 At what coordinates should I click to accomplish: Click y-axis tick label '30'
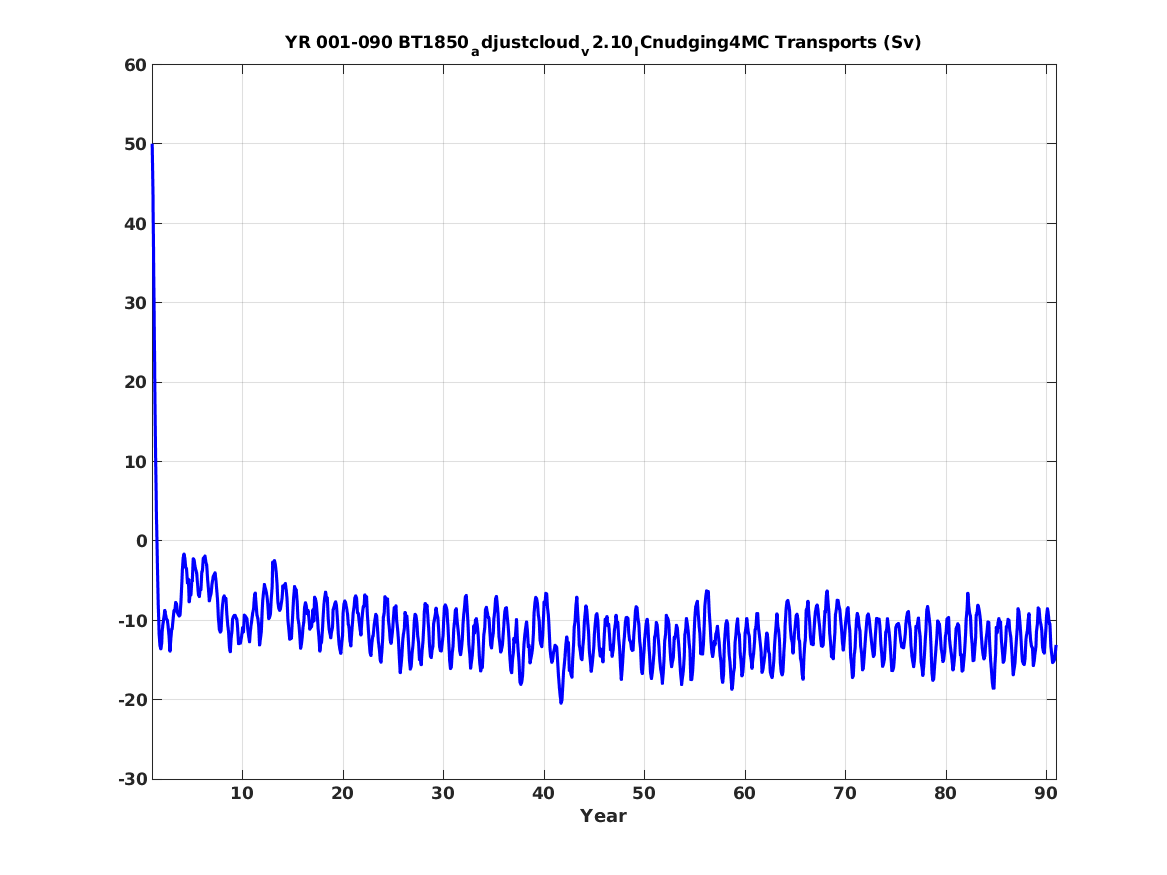135,303
